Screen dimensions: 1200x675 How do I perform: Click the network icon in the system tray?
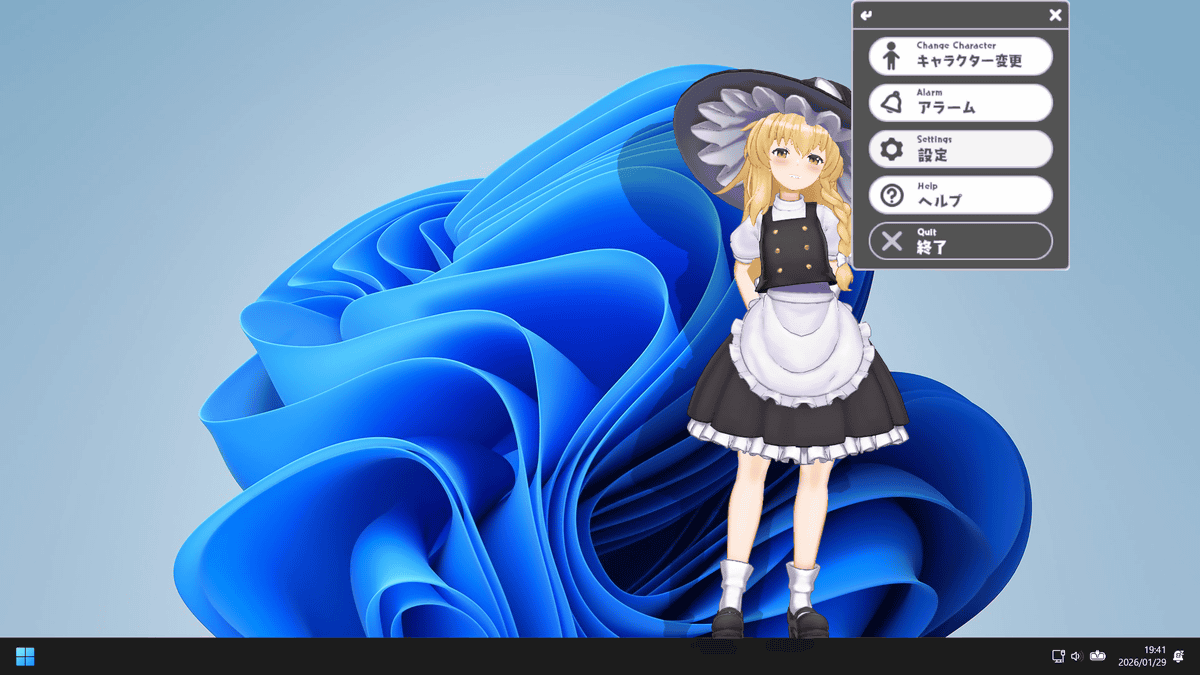(x=1058, y=656)
